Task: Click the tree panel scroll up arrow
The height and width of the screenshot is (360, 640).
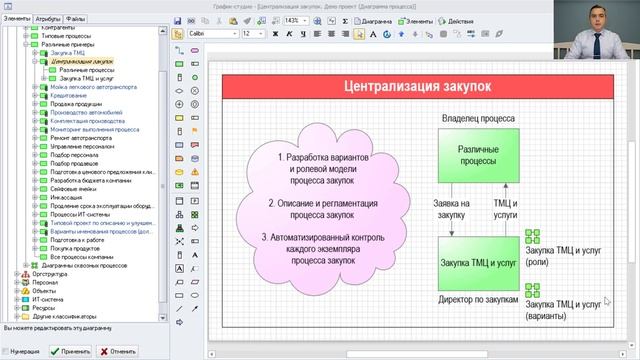Action: [x=162, y=31]
